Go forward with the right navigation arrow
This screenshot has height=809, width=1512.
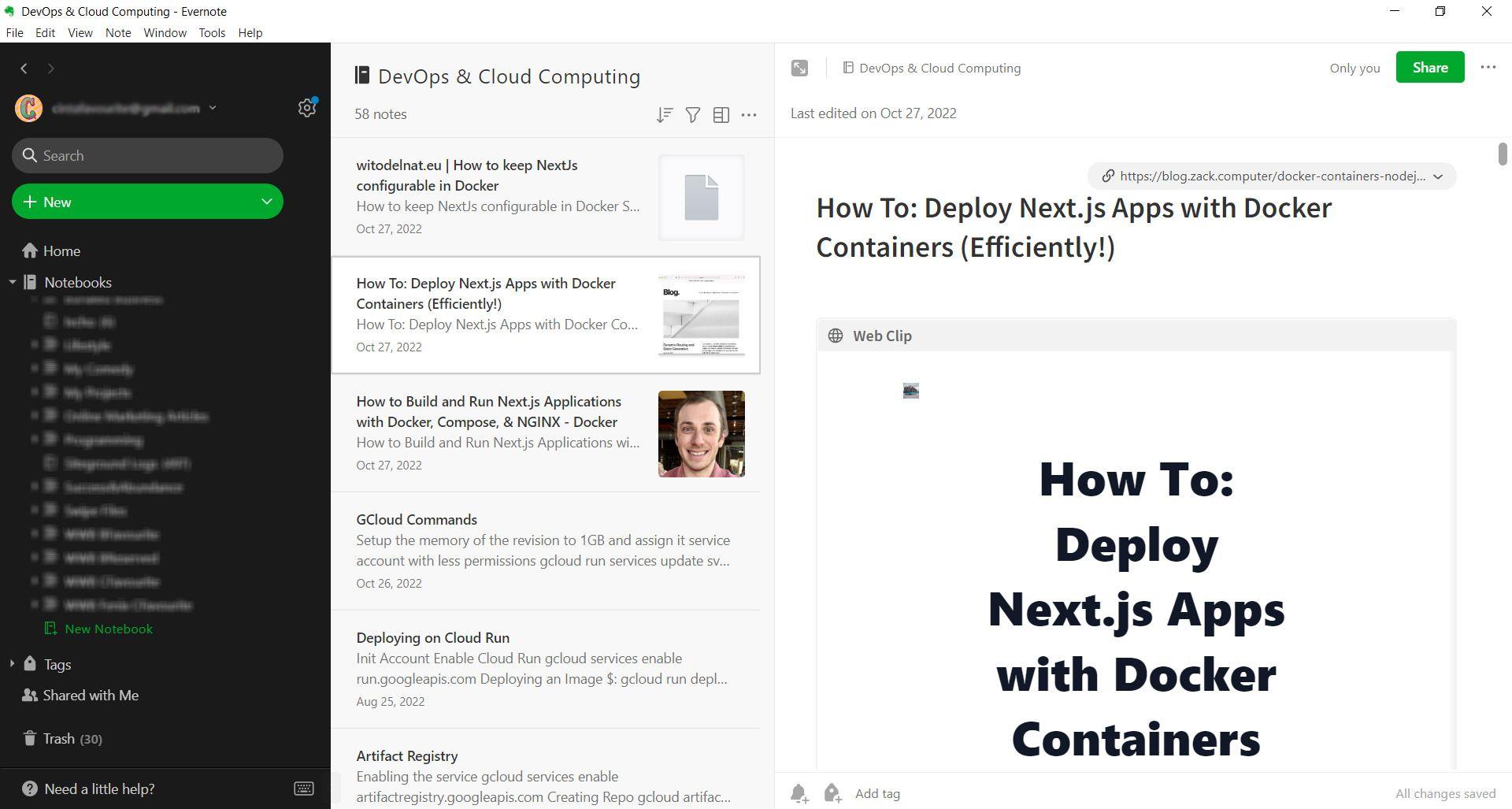51,69
